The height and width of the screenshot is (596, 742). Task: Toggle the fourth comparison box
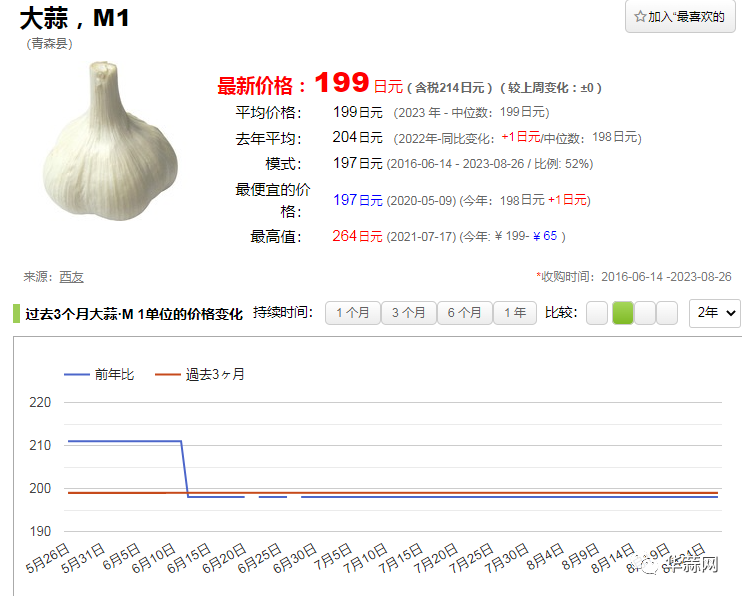pos(666,313)
